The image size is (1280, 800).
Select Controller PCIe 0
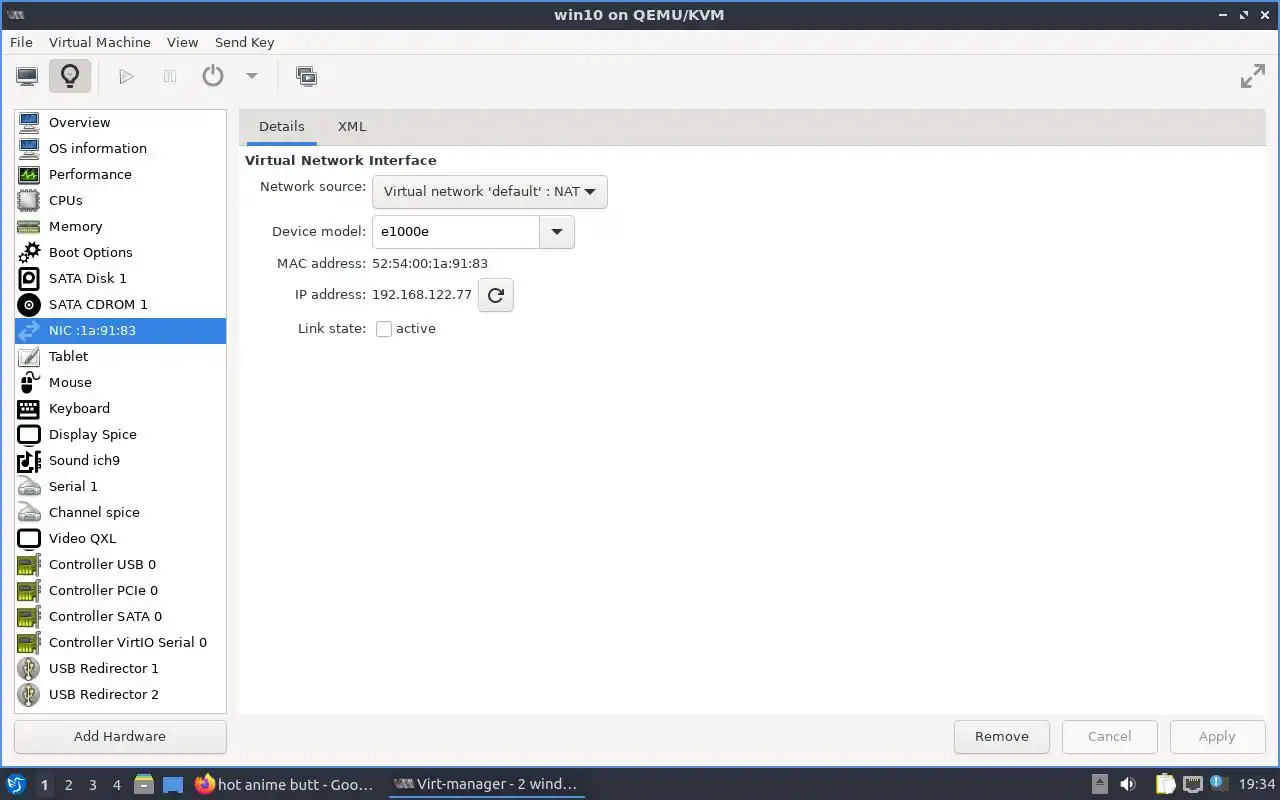pos(120,590)
